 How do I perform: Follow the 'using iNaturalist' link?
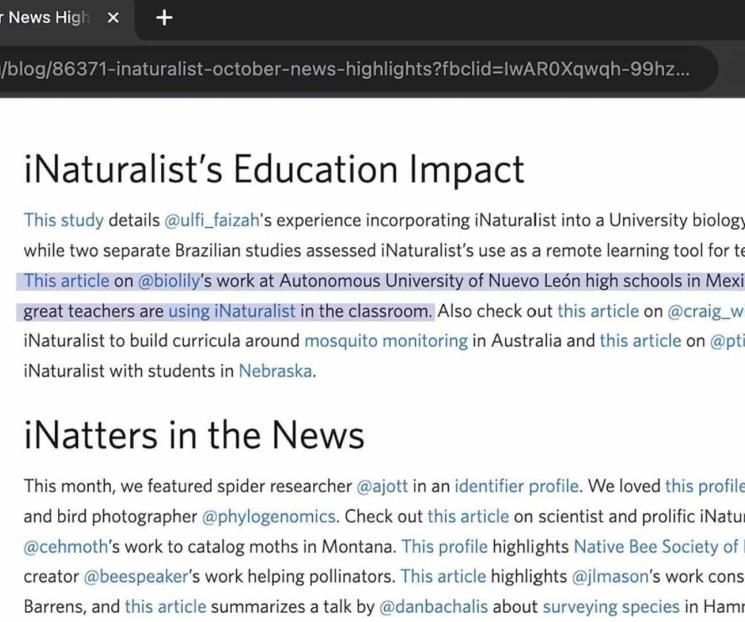(232, 311)
